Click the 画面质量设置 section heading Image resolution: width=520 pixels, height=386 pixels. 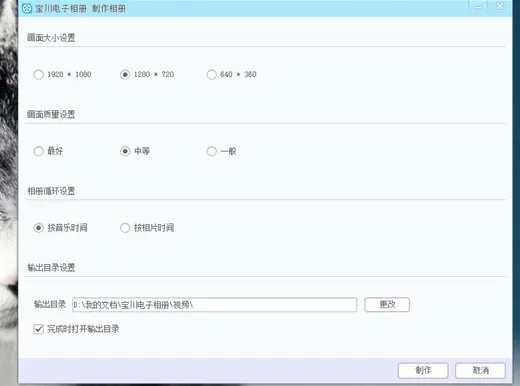click(x=51, y=114)
